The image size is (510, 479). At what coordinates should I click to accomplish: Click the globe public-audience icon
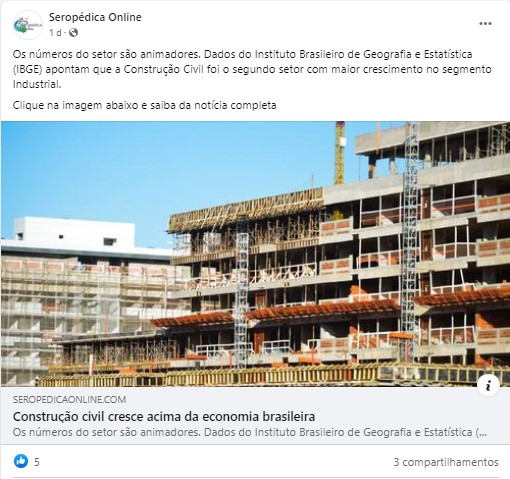point(73,33)
